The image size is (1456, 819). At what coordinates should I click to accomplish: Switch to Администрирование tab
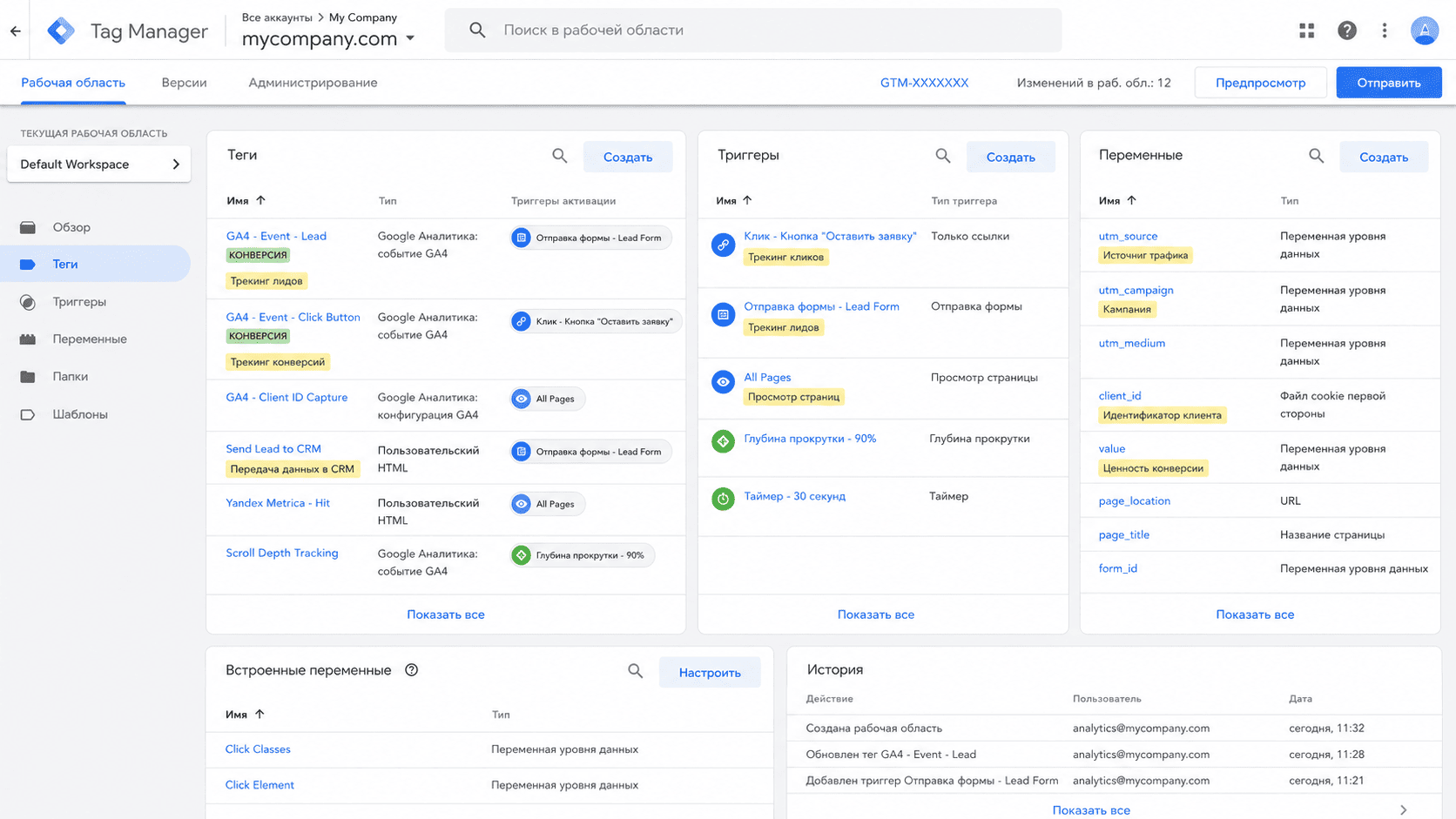[313, 83]
